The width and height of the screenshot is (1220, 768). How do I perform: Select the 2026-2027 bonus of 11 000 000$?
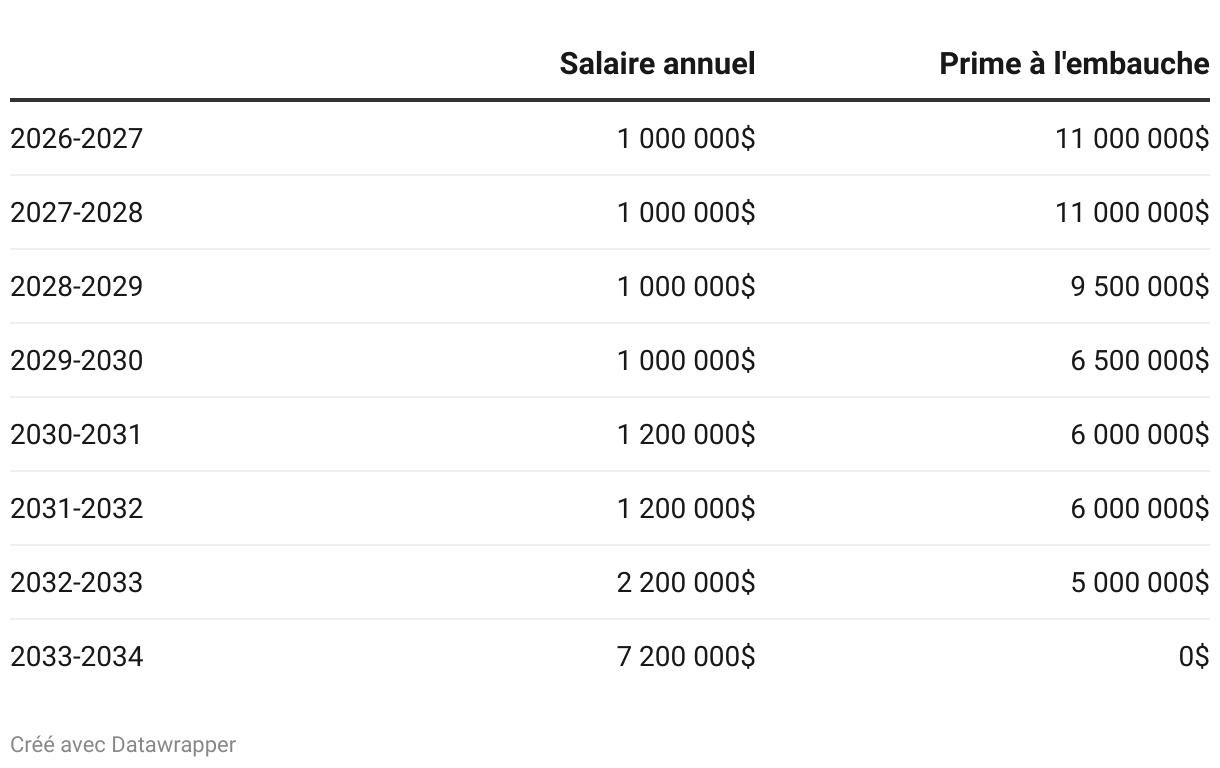(1132, 139)
